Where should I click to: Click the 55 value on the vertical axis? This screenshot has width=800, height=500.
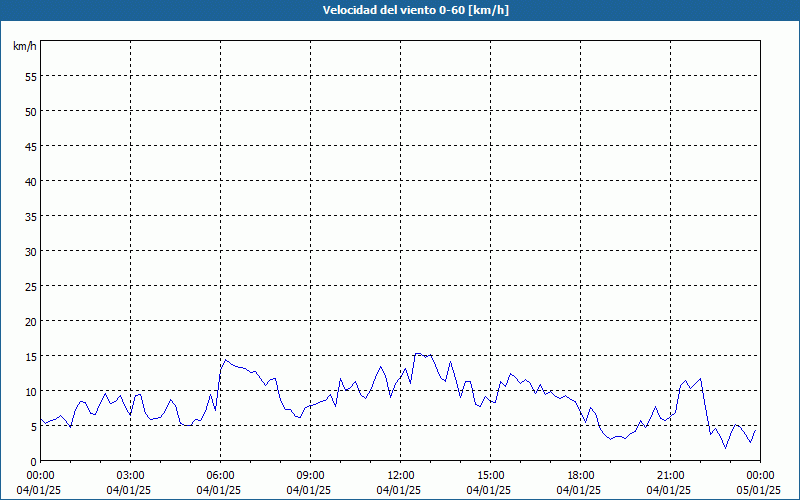click(31, 77)
